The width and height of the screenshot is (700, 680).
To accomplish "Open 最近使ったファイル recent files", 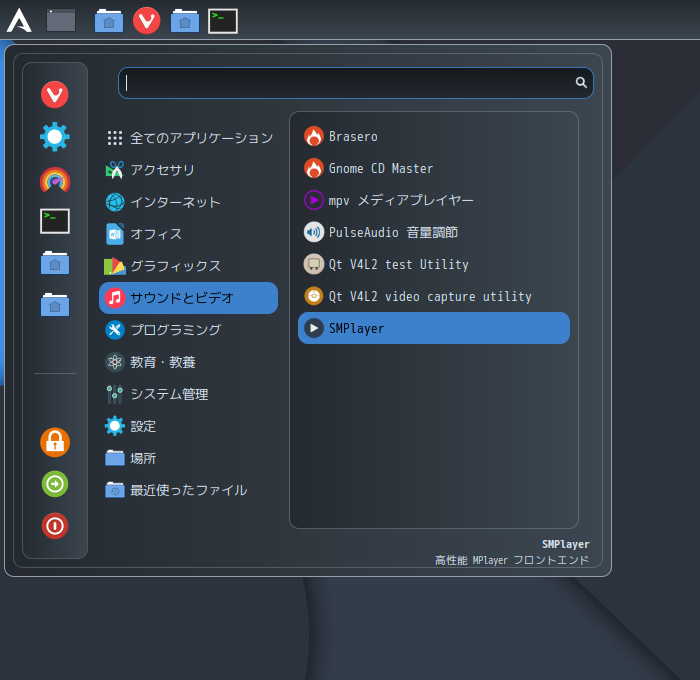I will (188, 490).
